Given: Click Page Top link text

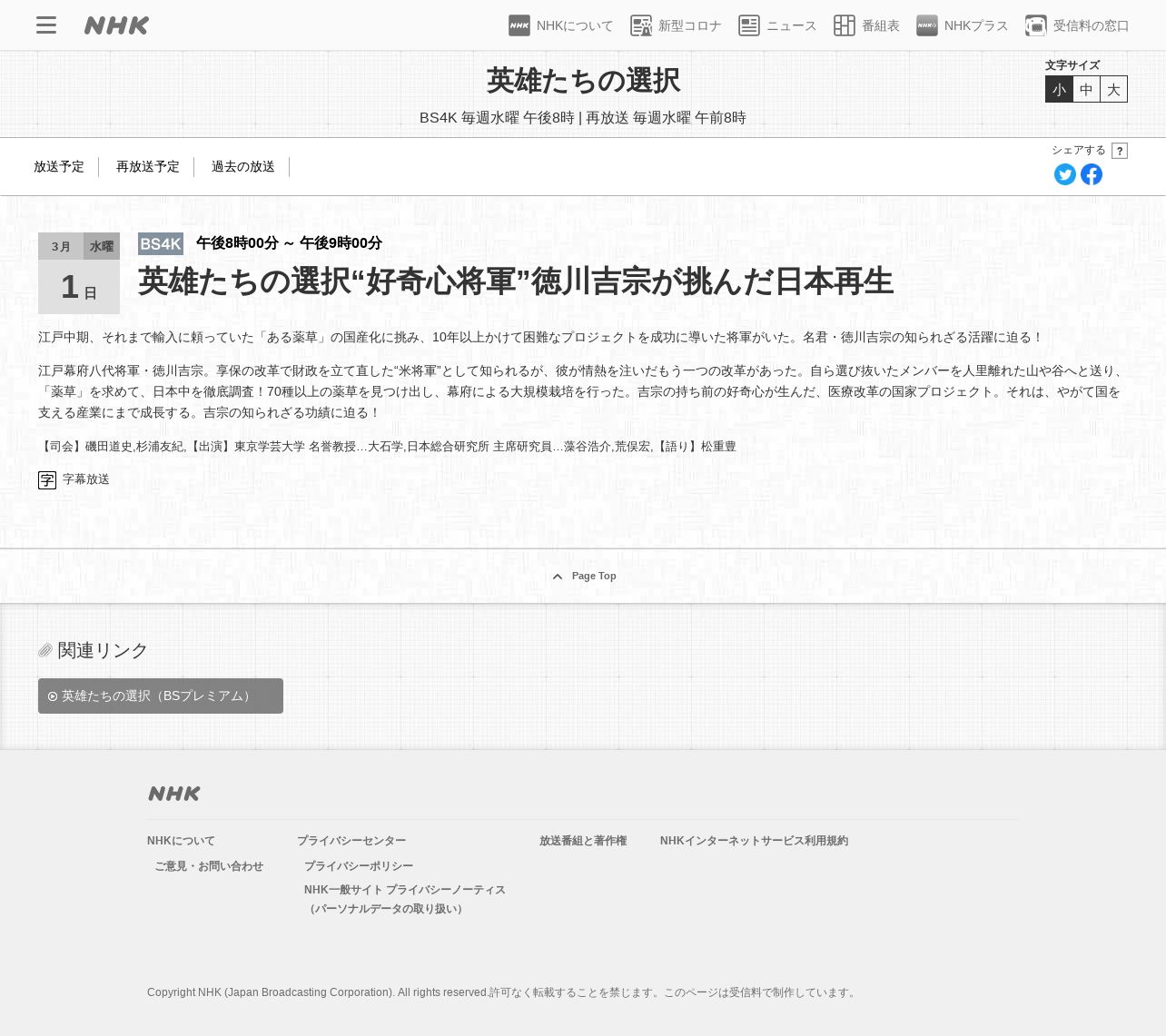Looking at the screenshot, I should click(x=594, y=577).
